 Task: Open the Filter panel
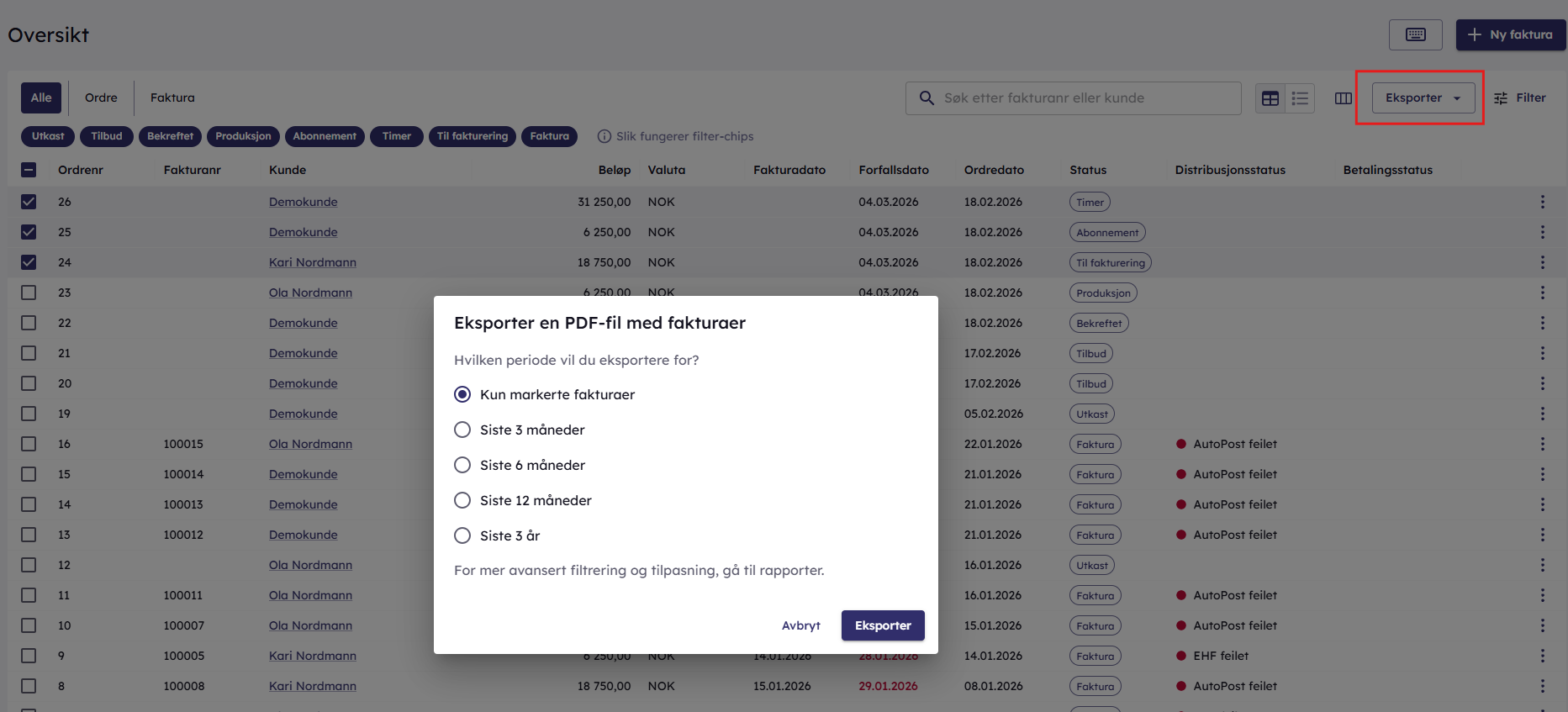click(x=1519, y=98)
